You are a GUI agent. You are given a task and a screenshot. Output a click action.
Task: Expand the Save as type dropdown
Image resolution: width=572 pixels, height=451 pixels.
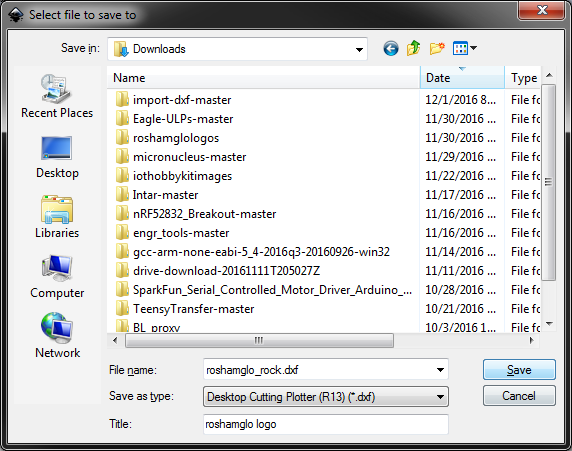pos(326,397)
